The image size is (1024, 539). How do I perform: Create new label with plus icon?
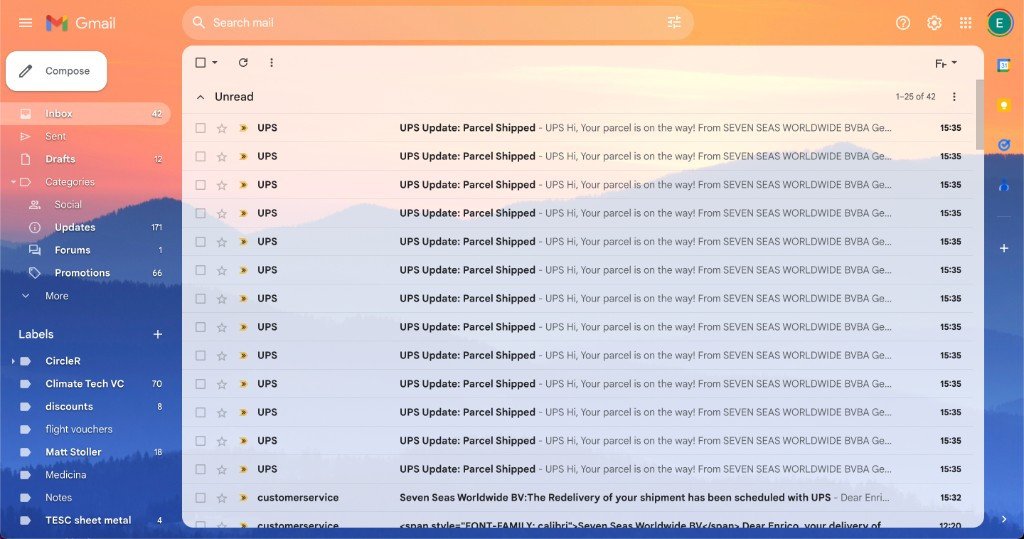(x=157, y=334)
